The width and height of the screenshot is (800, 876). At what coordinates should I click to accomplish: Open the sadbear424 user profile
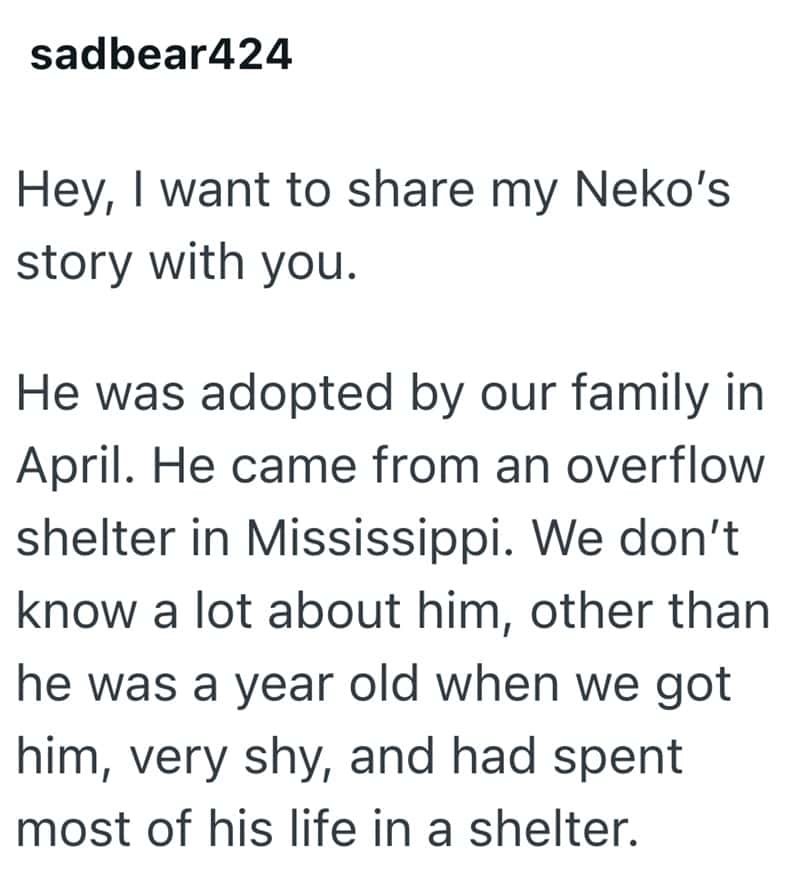(161, 56)
